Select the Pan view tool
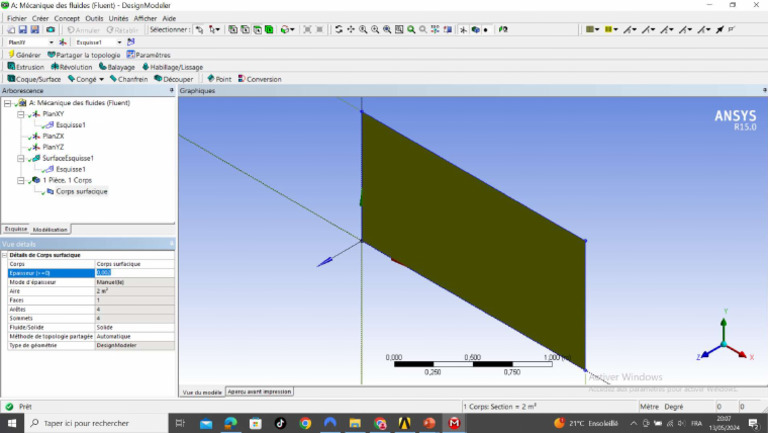The width and height of the screenshot is (768, 433). [x=351, y=30]
